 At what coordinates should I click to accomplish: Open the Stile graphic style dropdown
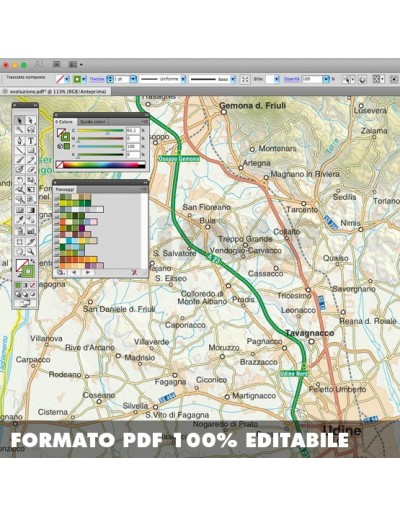[x=277, y=79]
